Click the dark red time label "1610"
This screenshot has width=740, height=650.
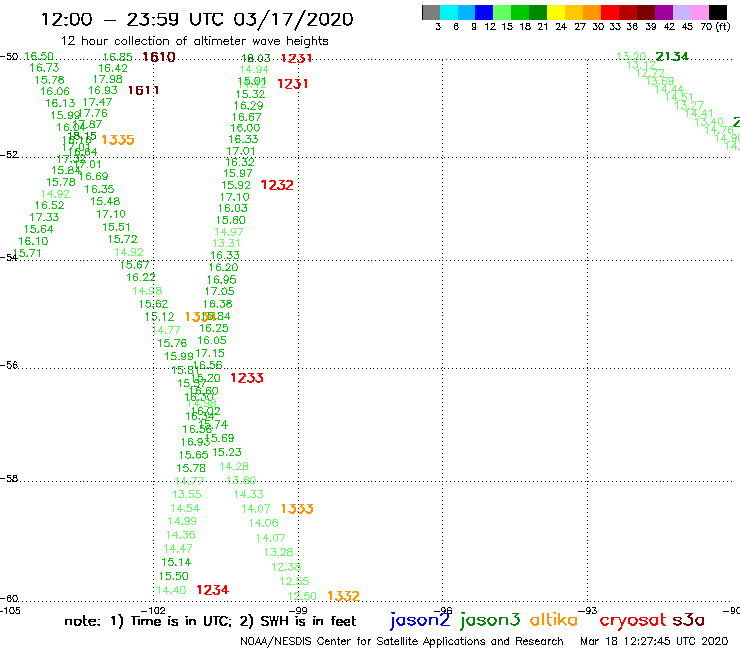[159, 57]
